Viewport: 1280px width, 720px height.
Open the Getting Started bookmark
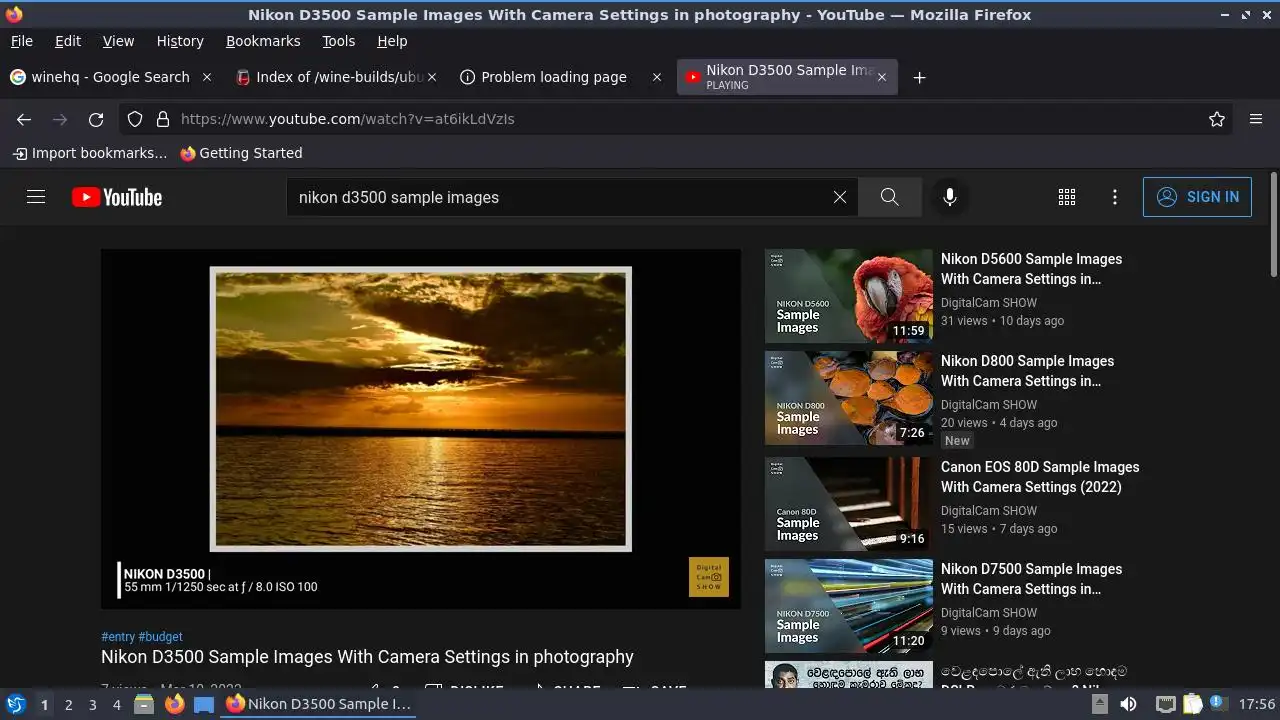tap(241, 153)
